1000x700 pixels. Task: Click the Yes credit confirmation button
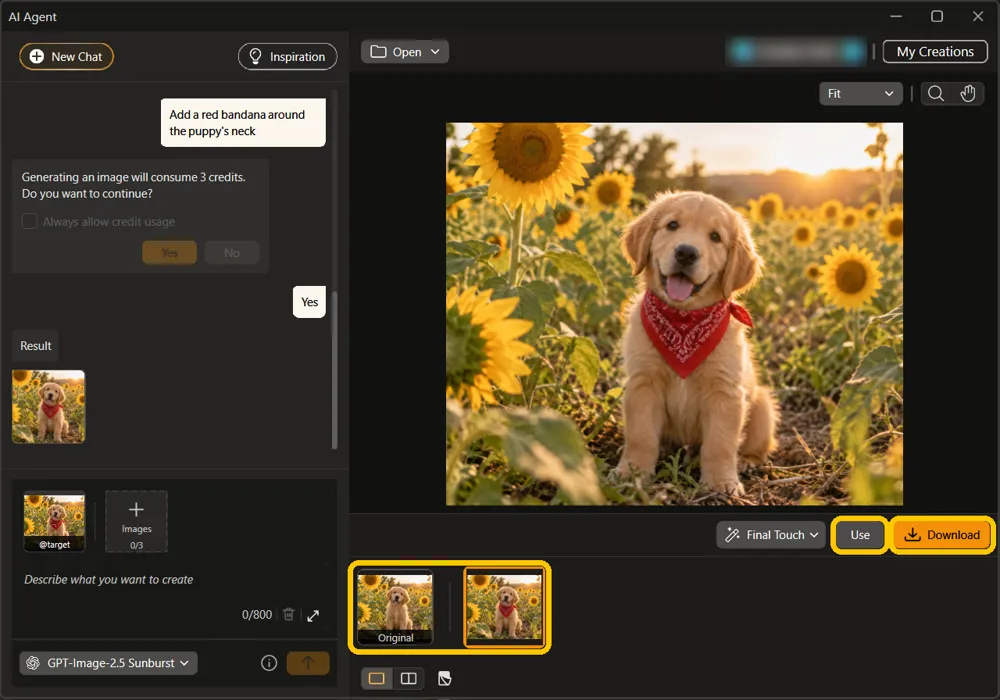tap(170, 252)
